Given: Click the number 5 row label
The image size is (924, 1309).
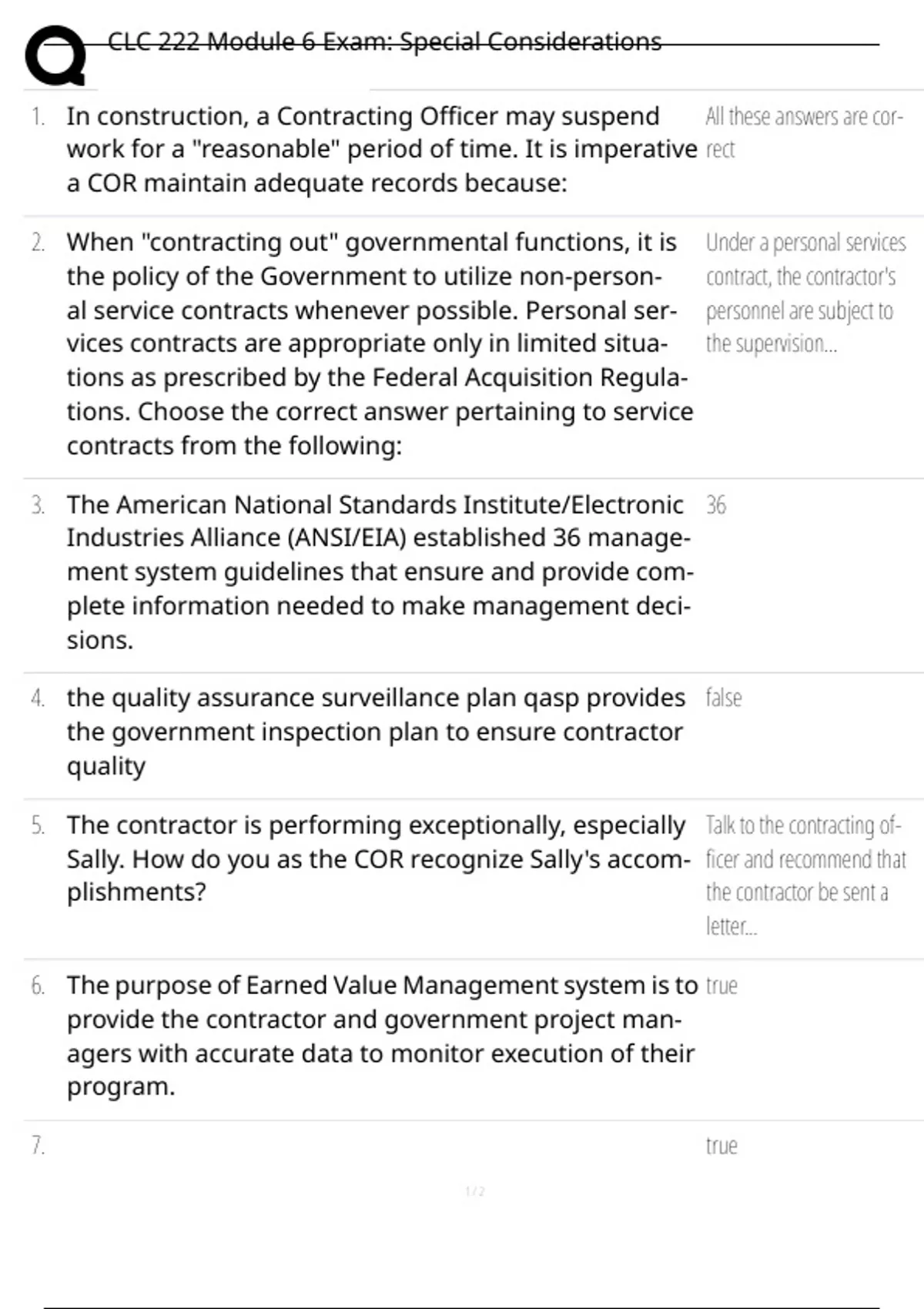Looking at the screenshot, I should coord(38,826).
